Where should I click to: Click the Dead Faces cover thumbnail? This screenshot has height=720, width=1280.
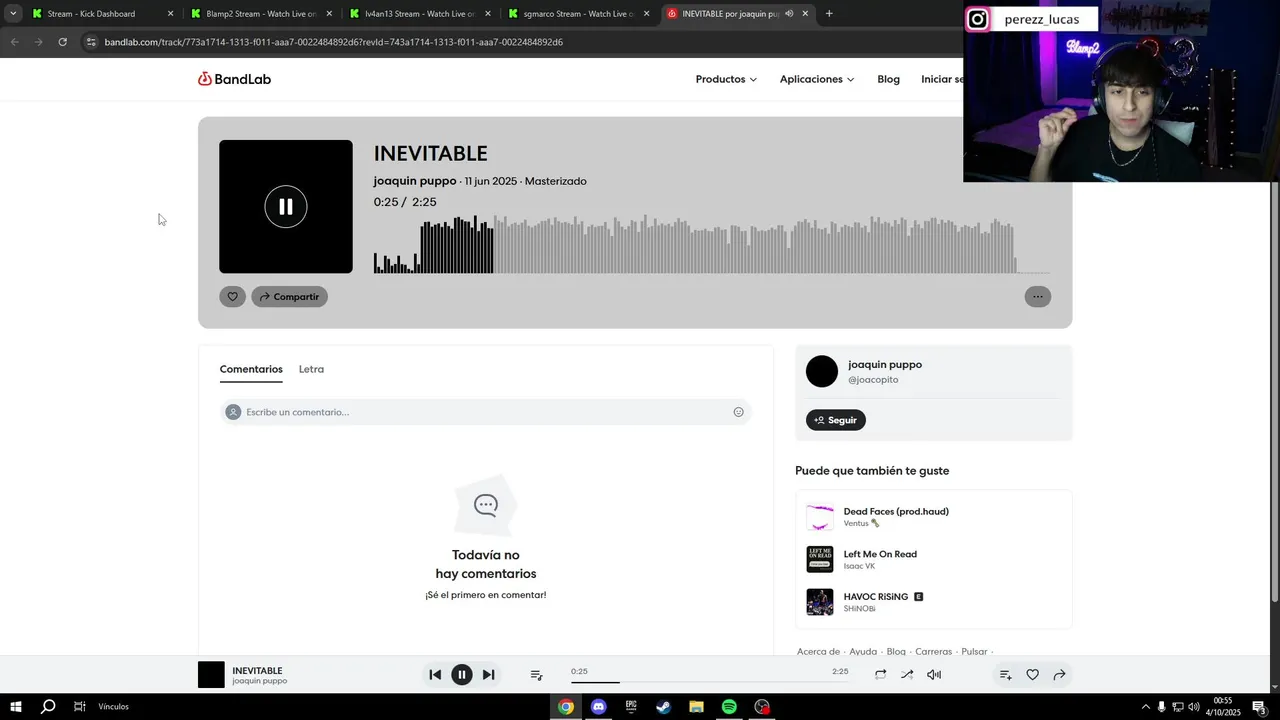820,517
